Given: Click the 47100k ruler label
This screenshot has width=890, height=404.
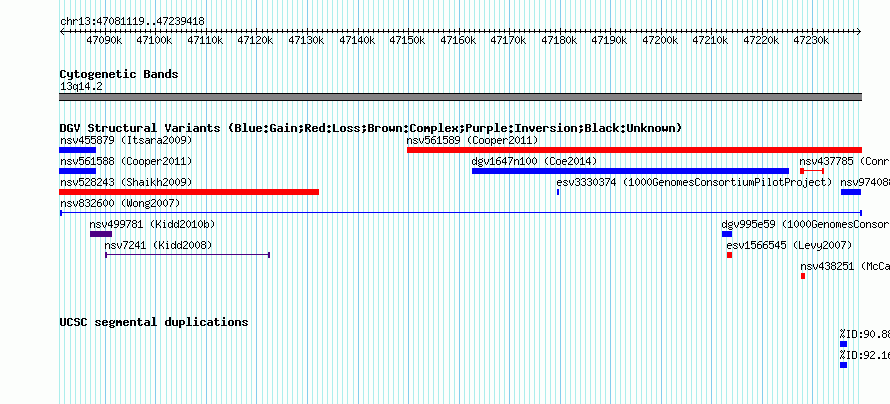Looking at the screenshot, I should click(x=154, y=40).
